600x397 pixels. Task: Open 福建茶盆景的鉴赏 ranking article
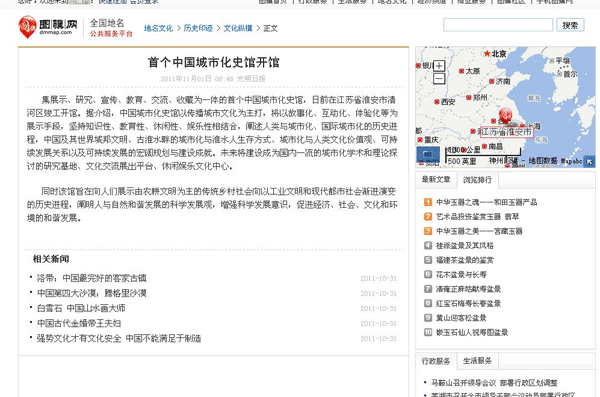465,260
